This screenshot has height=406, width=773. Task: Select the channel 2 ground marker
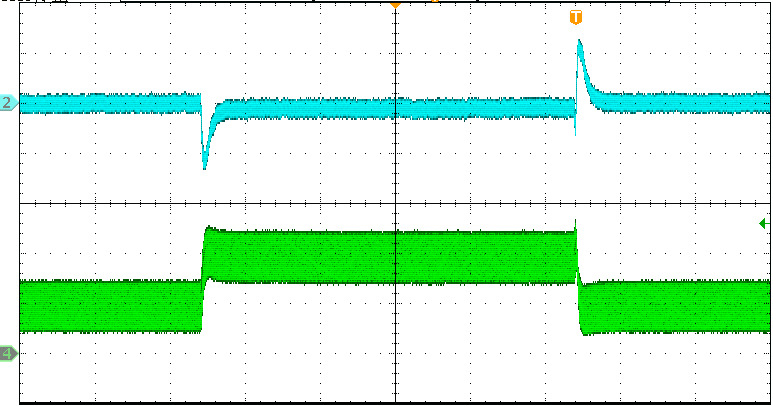pyautogui.click(x=8, y=103)
